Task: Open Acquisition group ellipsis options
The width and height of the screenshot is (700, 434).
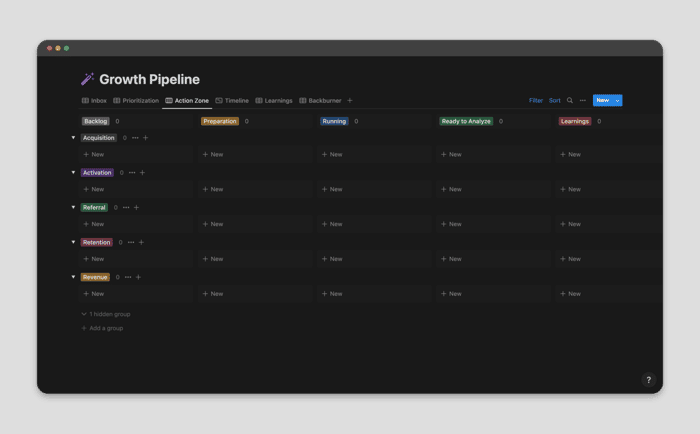Action: [x=135, y=138]
